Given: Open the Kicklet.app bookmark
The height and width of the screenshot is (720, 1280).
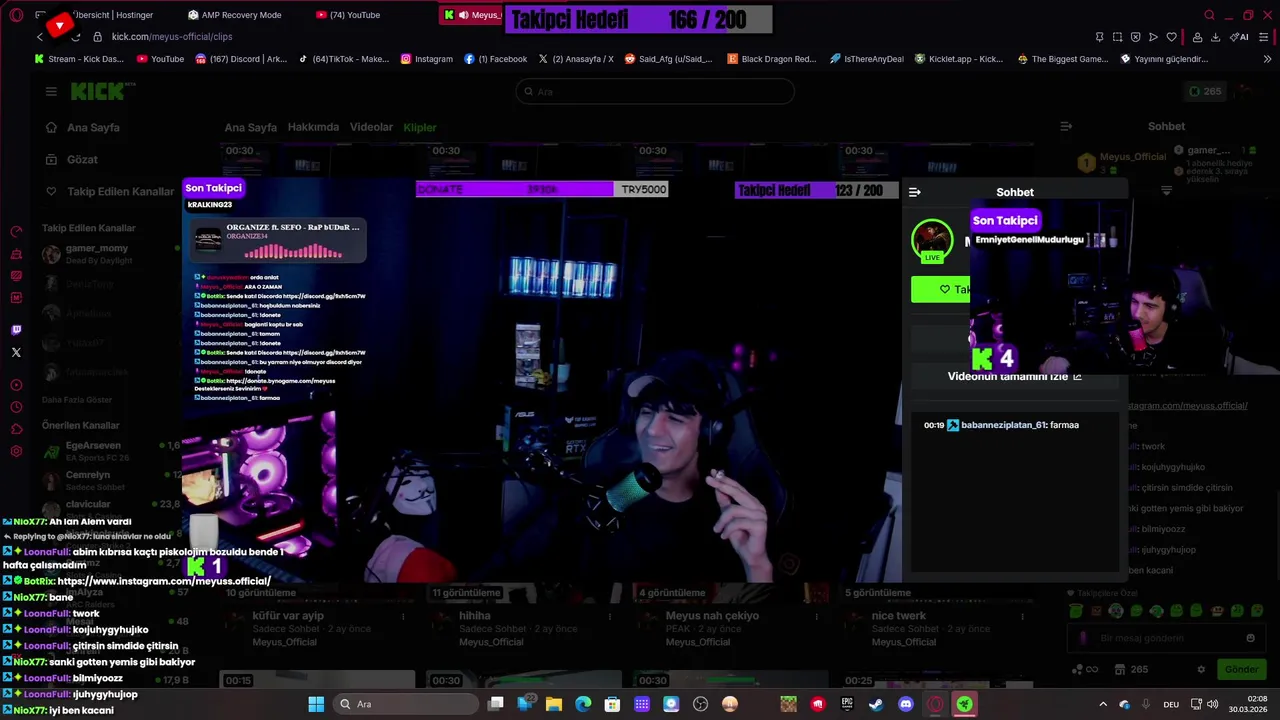Looking at the screenshot, I should tap(959, 59).
